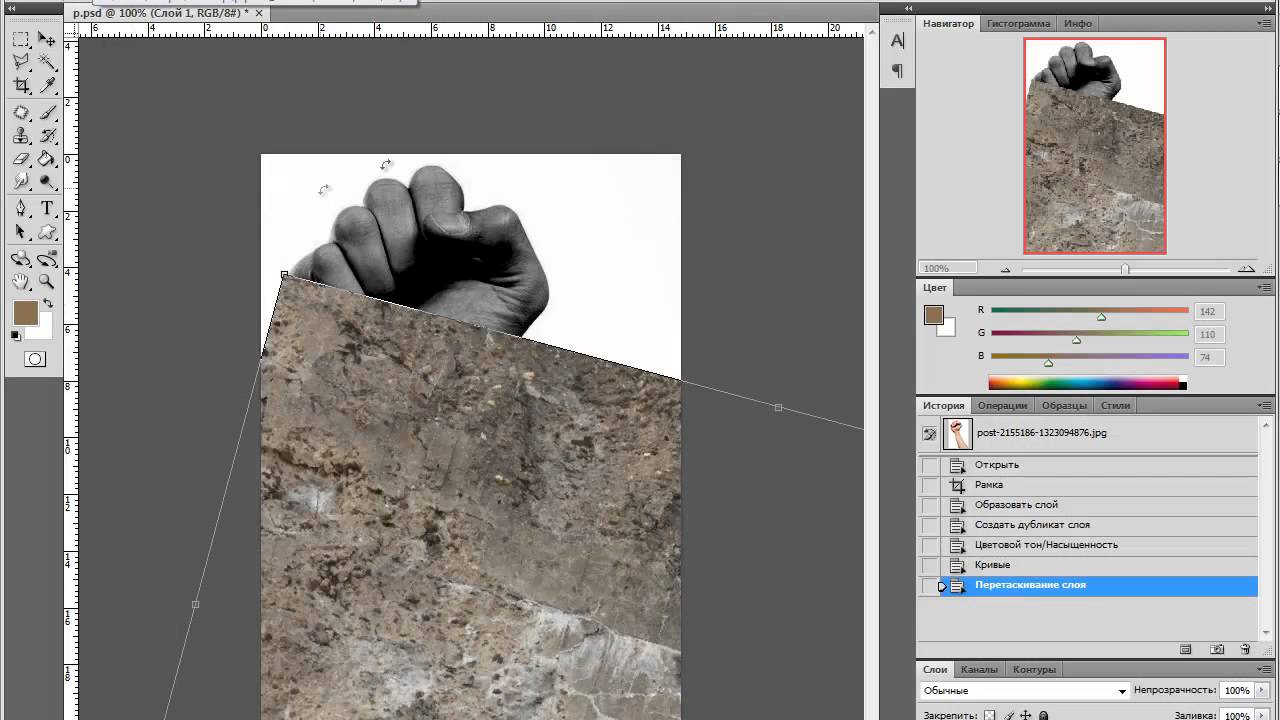Image resolution: width=1280 pixels, height=720 pixels.
Task: Select the Paint Bucket tool
Action: 47,159
